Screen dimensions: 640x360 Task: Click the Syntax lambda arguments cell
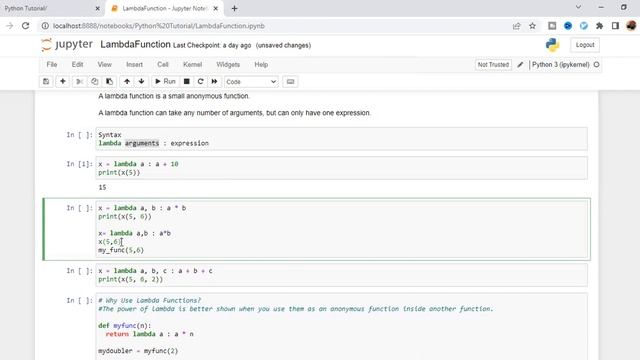coord(342,139)
